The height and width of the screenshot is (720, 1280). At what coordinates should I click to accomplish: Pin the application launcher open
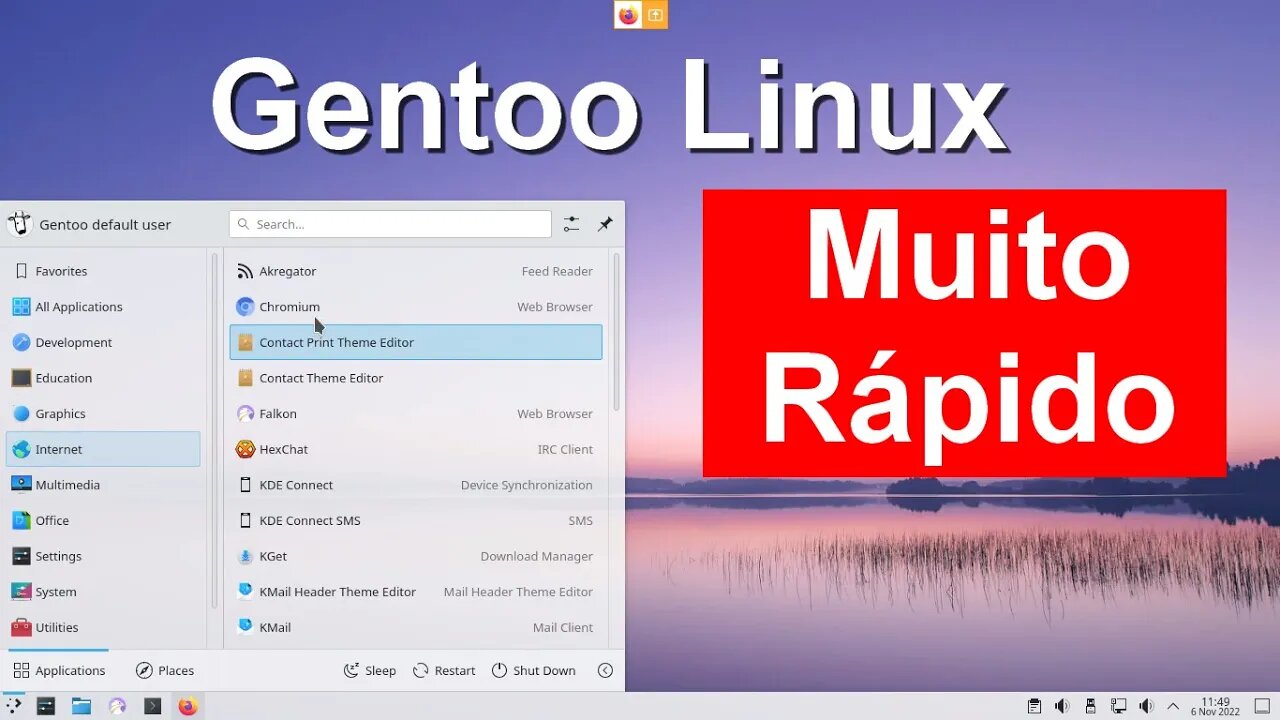click(x=605, y=224)
